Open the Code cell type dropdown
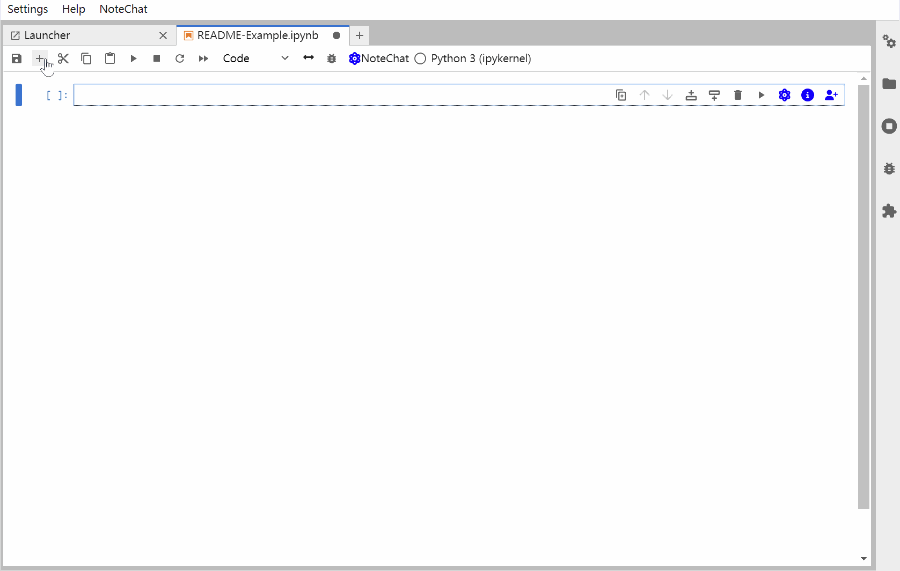Image resolution: width=900 pixels, height=571 pixels. coord(255,59)
